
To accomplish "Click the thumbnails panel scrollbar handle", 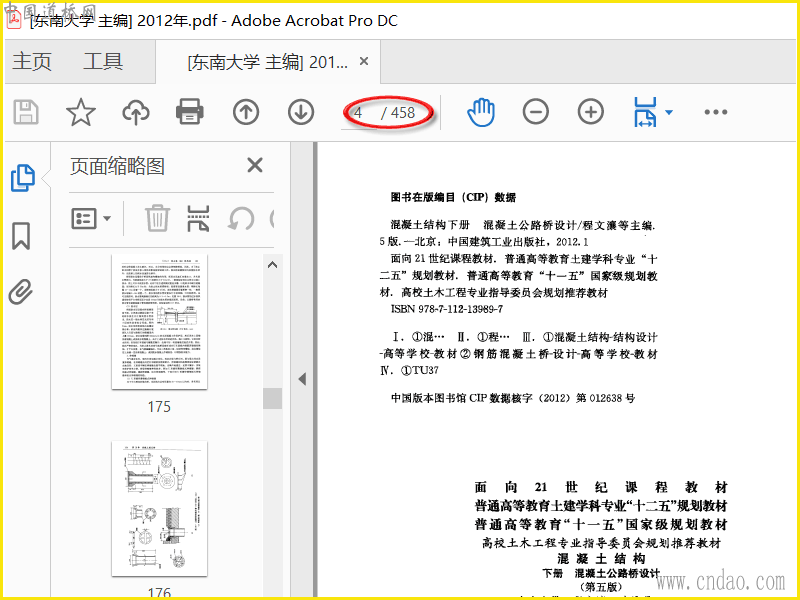I will tap(272, 398).
